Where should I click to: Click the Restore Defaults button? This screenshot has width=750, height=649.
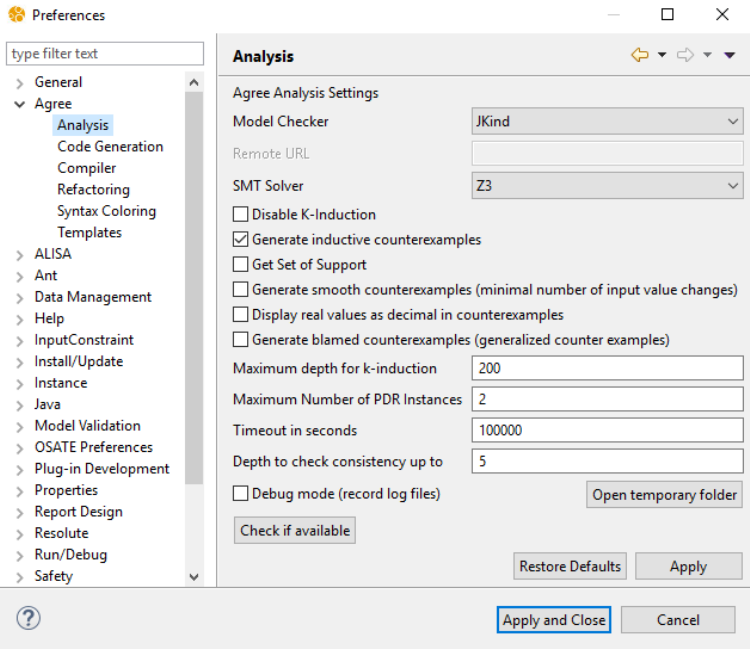pyautogui.click(x=570, y=566)
